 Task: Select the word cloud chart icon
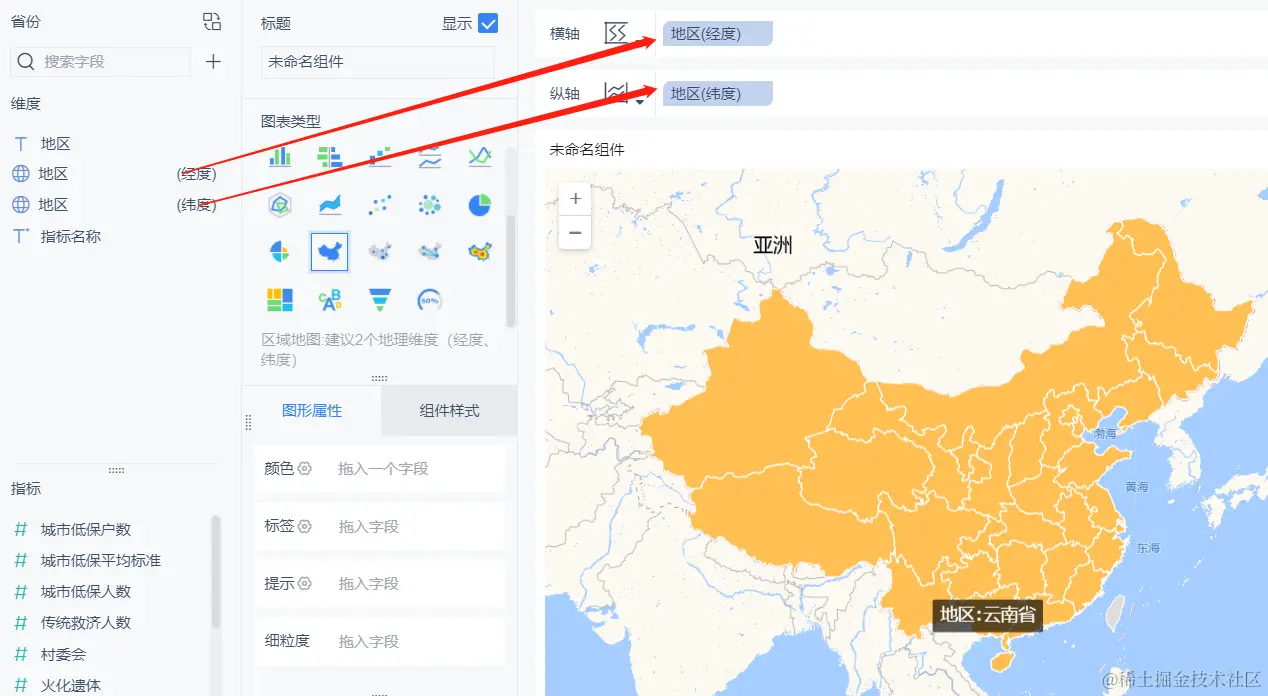(x=330, y=299)
